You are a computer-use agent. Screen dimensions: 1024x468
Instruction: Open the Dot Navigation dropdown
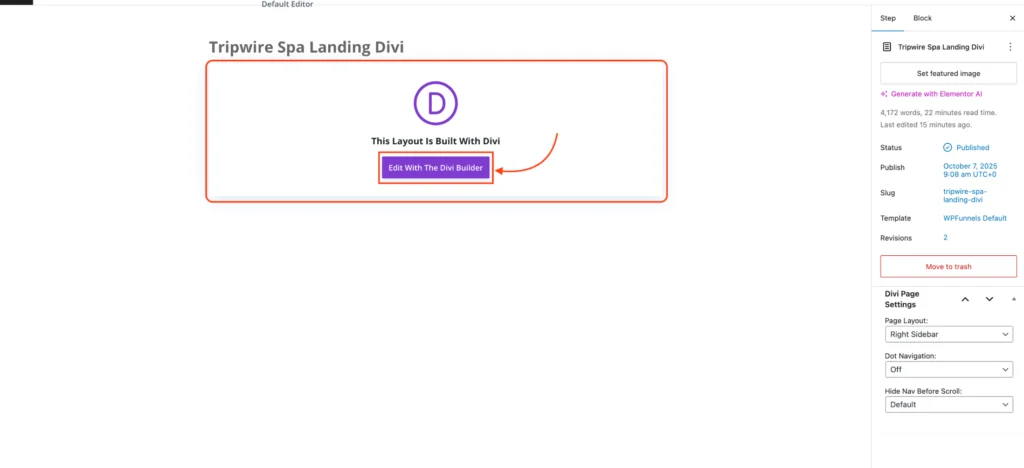pos(949,369)
